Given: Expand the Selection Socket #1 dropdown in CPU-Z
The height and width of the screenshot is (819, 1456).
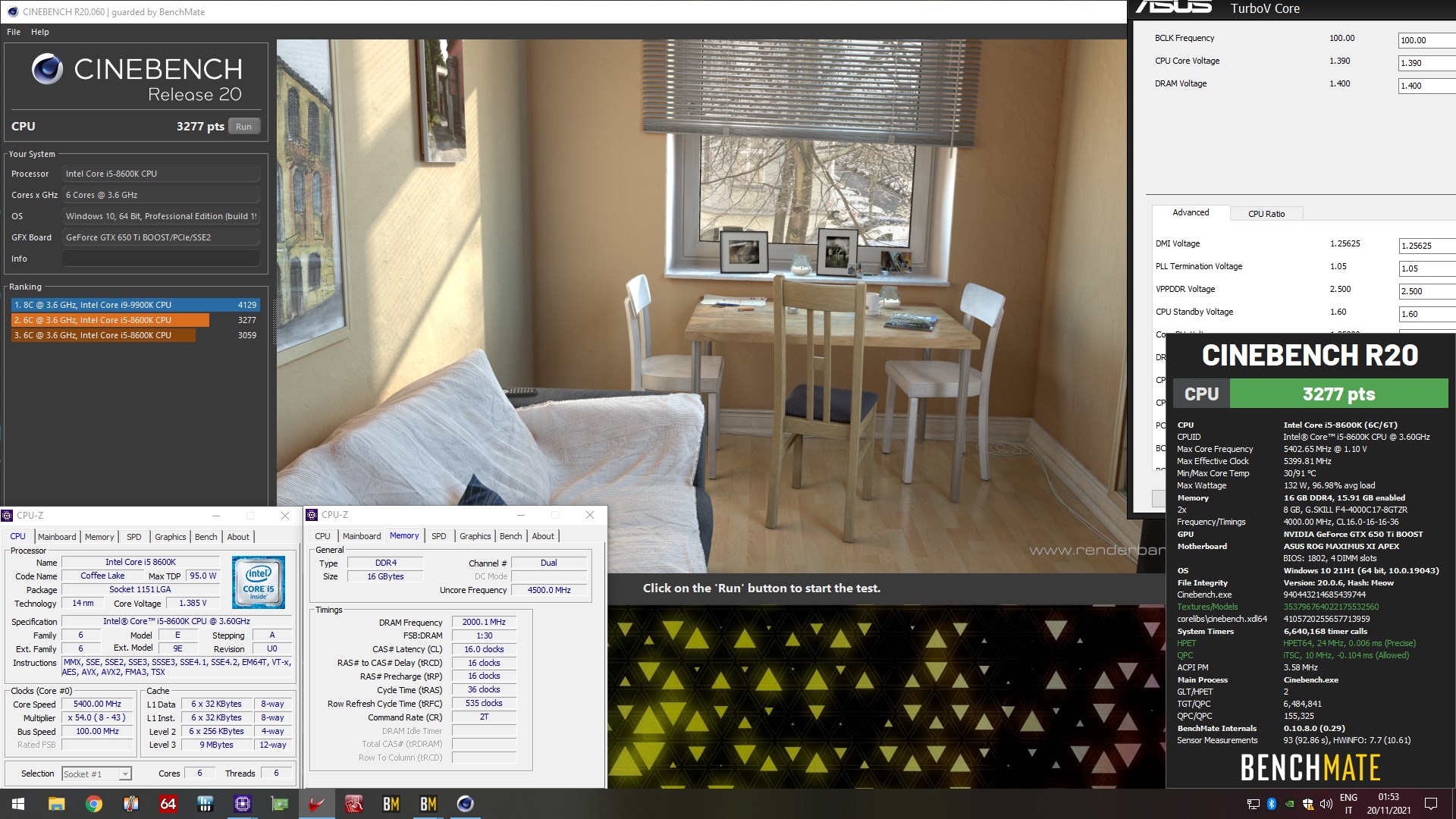Looking at the screenshot, I should [x=96, y=774].
